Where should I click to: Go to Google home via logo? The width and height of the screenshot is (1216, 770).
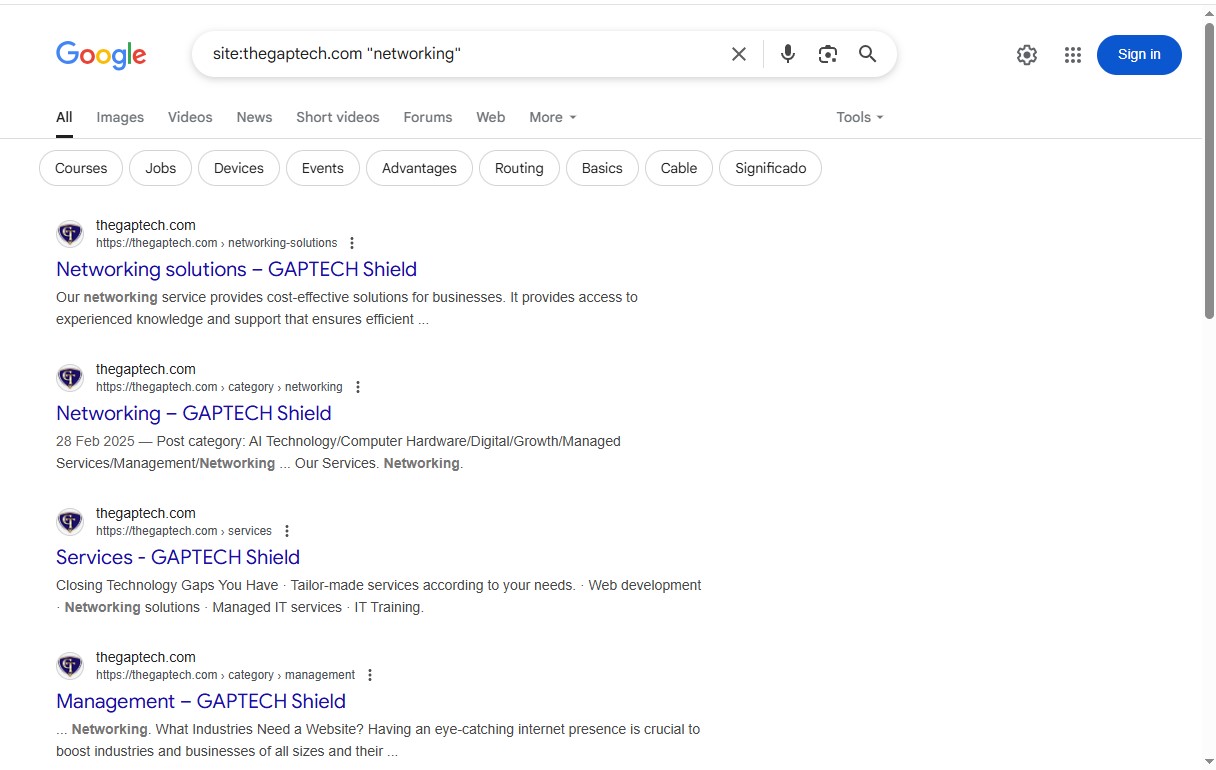point(101,55)
